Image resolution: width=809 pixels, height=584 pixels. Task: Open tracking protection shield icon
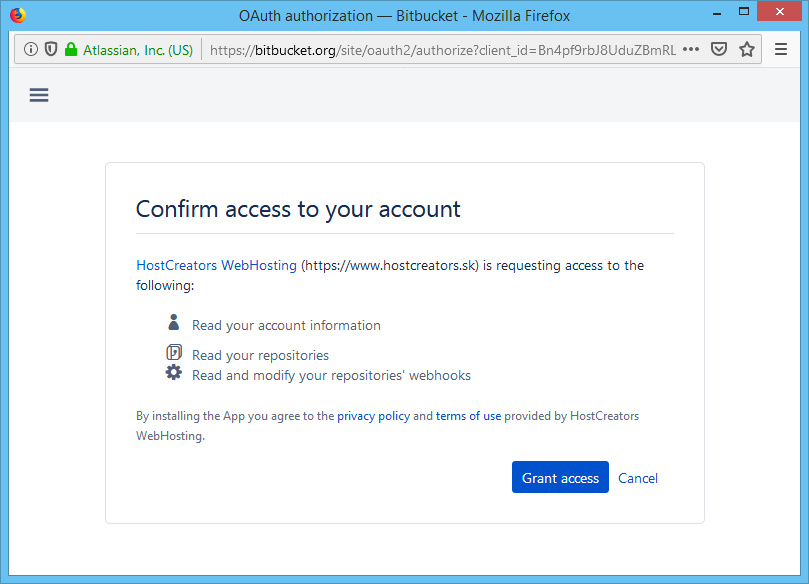[x=51, y=50]
